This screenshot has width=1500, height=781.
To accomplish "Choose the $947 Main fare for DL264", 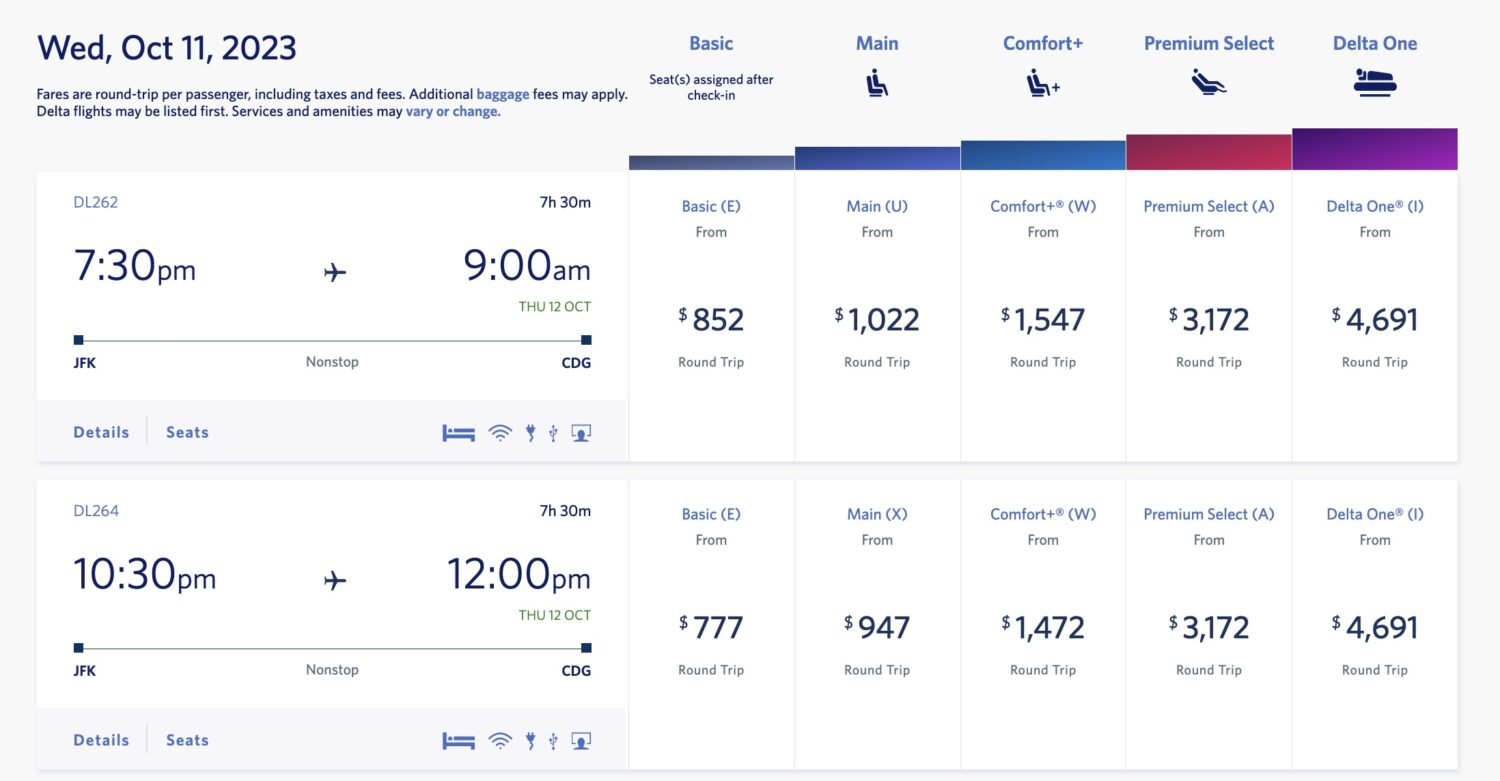I will click(877, 627).
